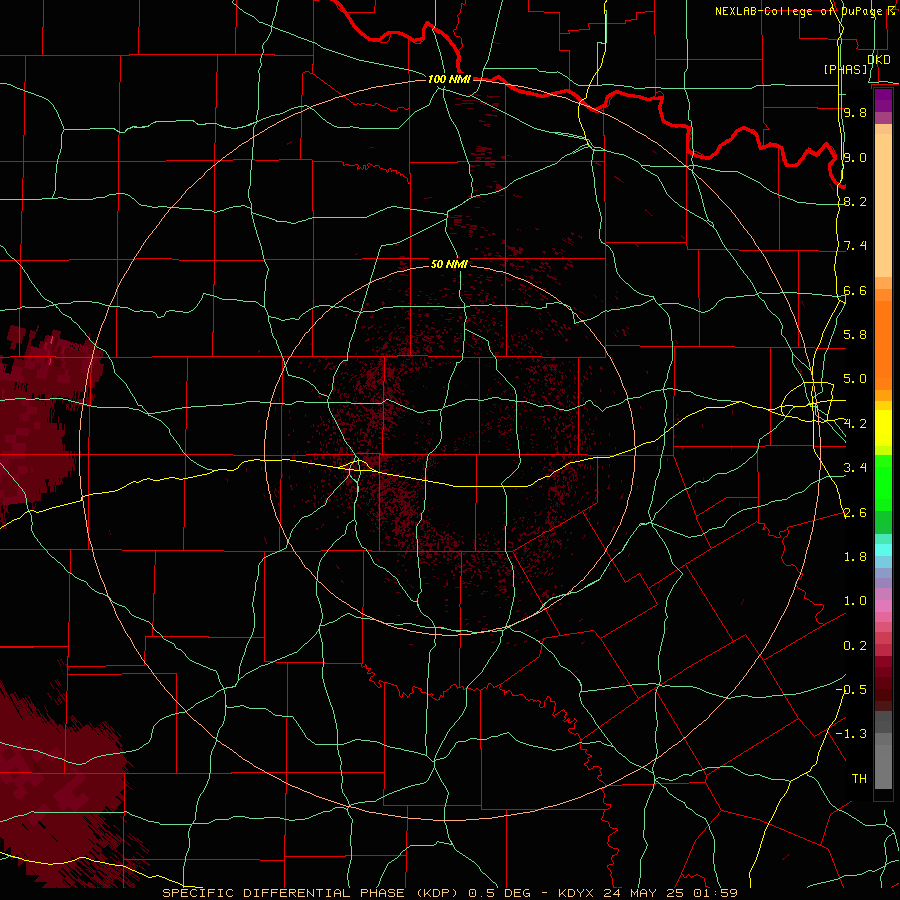
Task: Click the yellow segment of the color bar
Action: 883,428
